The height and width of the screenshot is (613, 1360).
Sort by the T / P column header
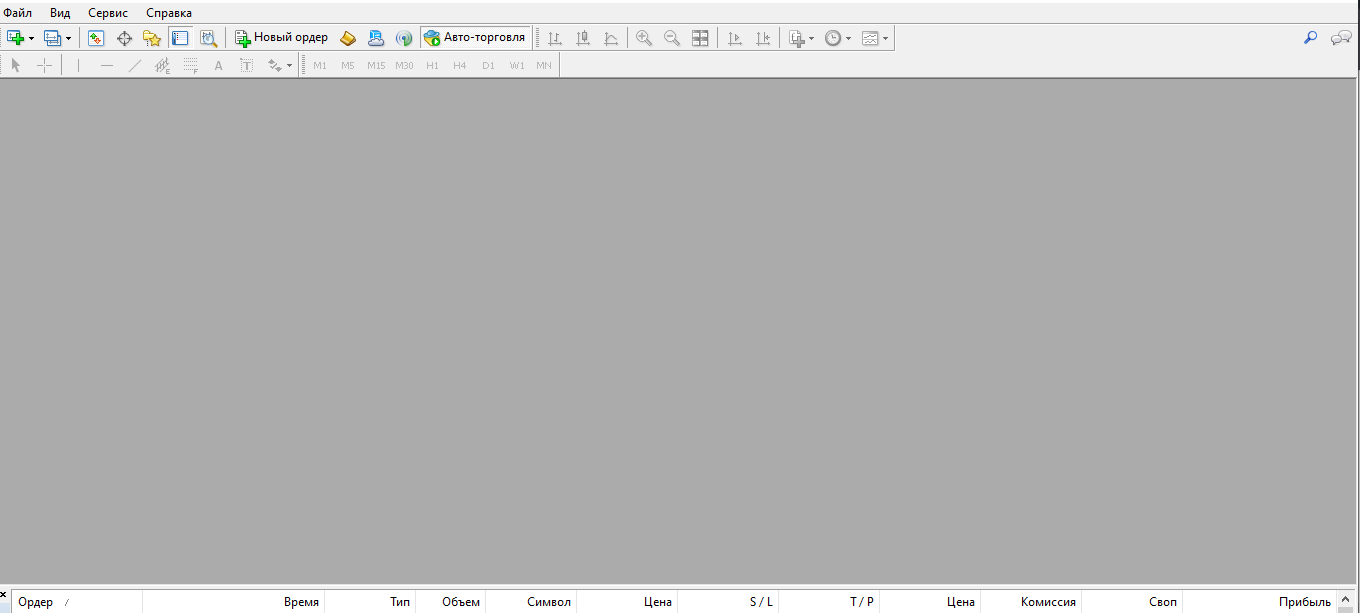829,602
